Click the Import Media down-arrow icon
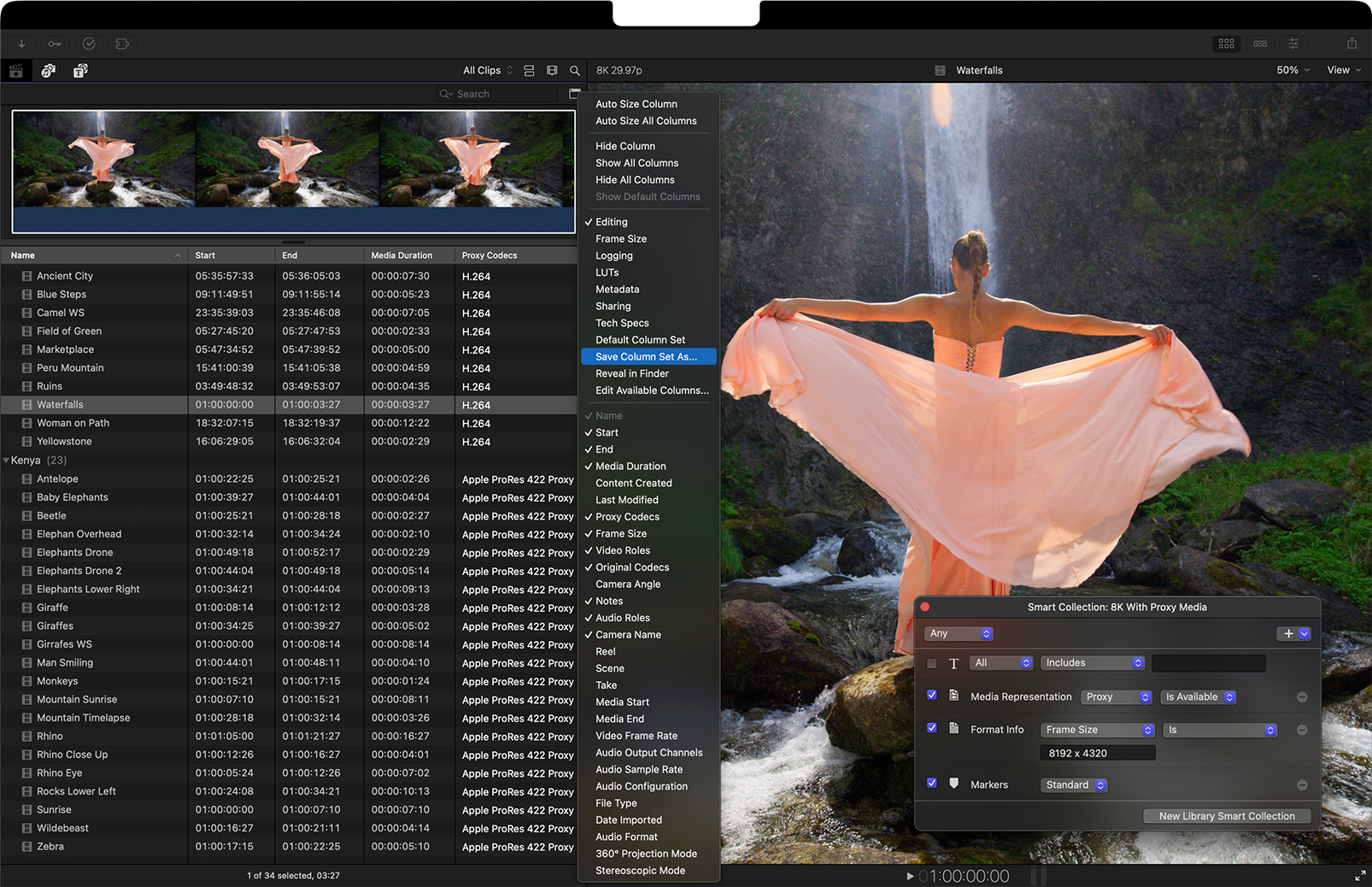Screen dimensions: 1372x887 pos(21,44)
